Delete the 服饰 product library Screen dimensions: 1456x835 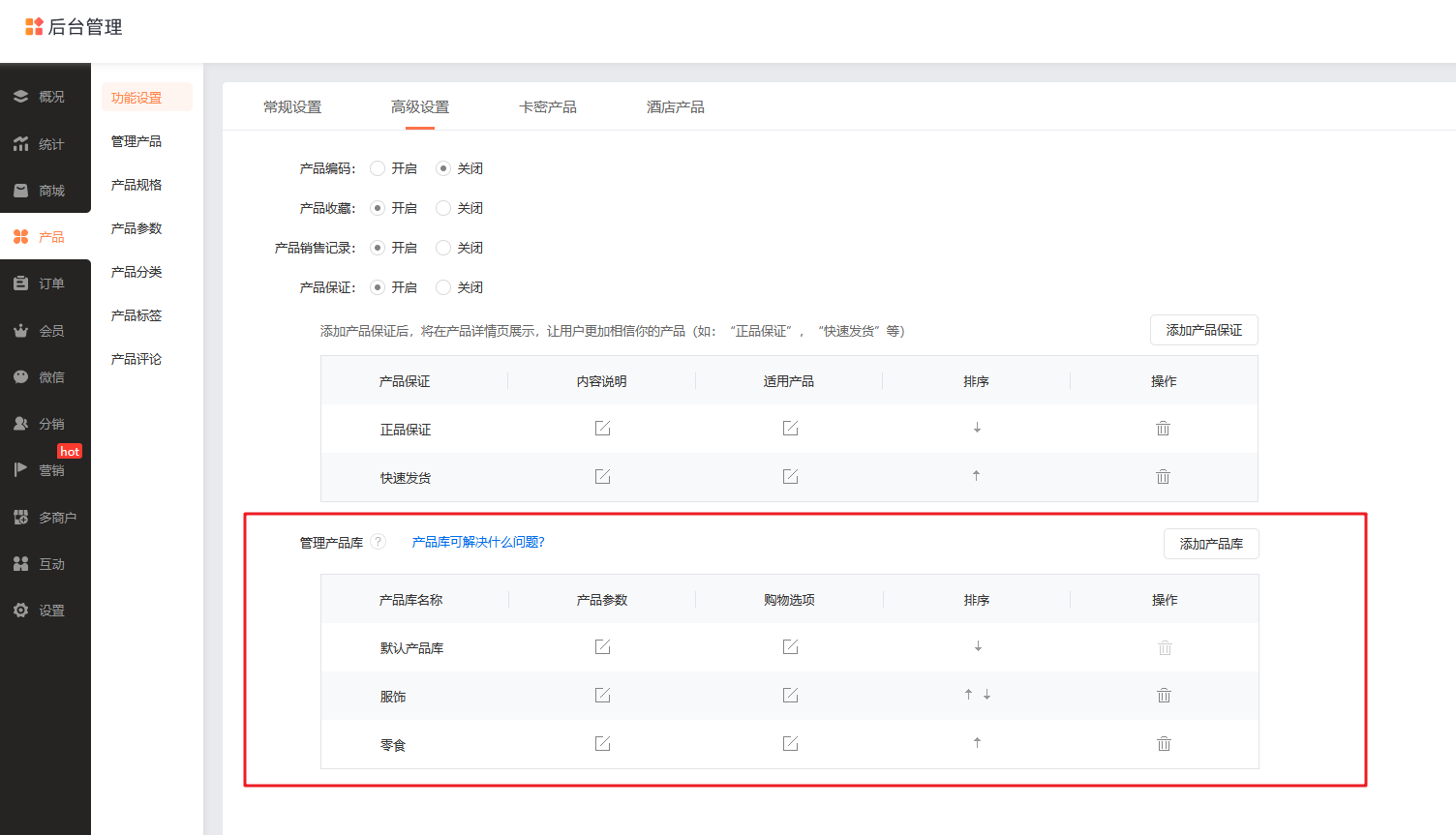[x=1165, y=695]
